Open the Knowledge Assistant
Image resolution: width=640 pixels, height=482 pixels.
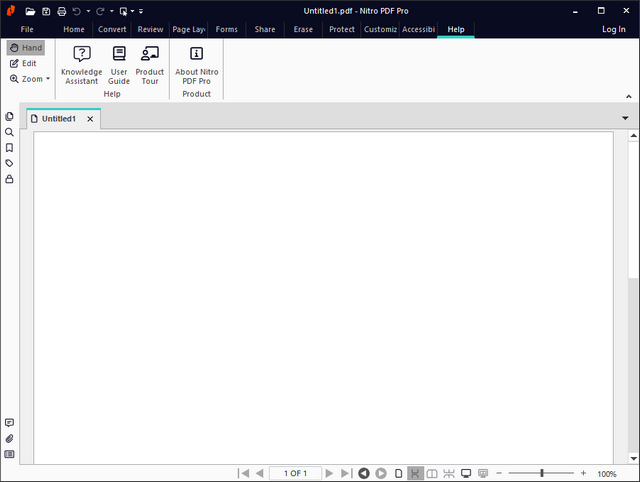(x=81, y=63)
